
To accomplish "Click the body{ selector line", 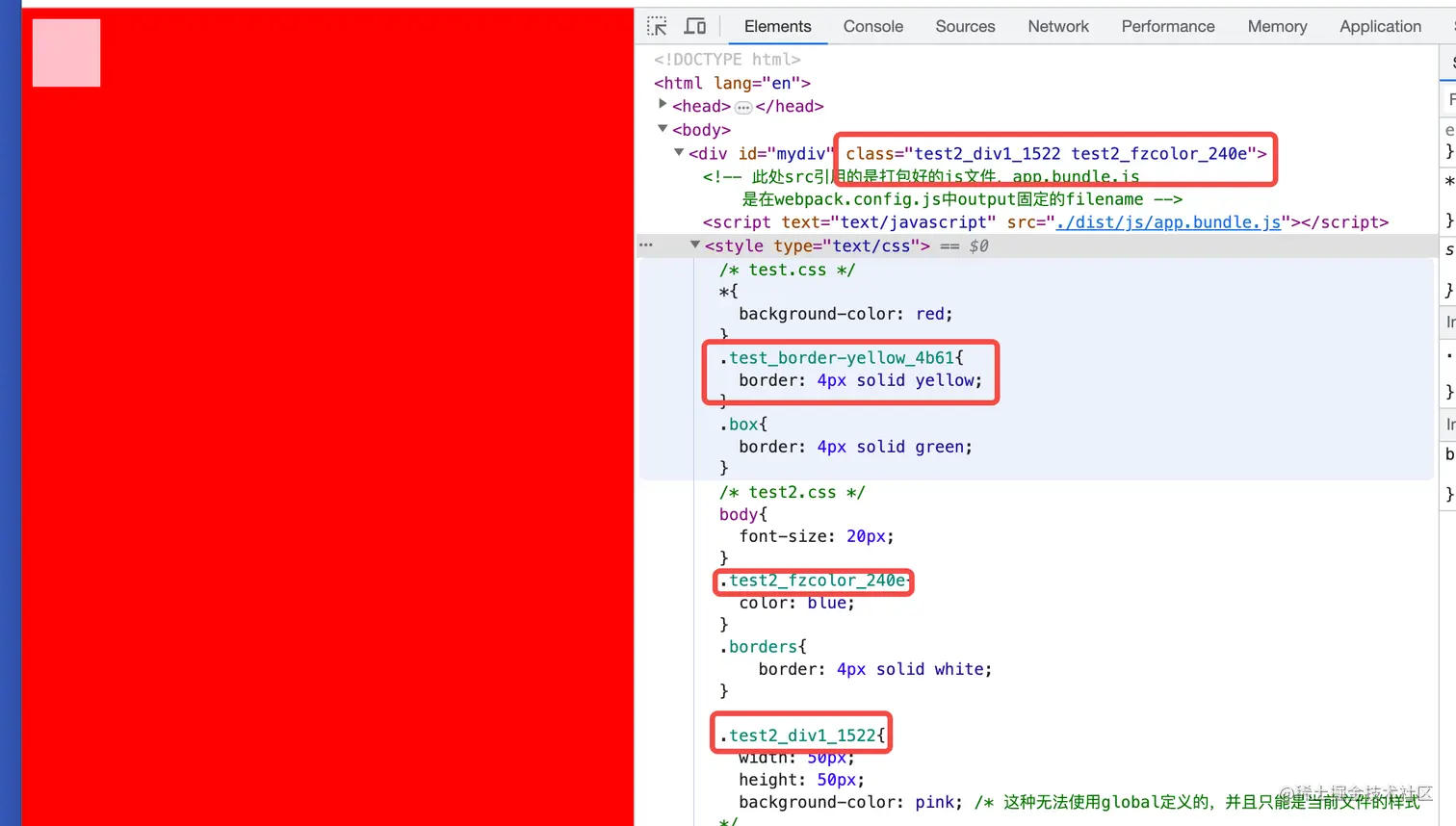I will 743,514.
